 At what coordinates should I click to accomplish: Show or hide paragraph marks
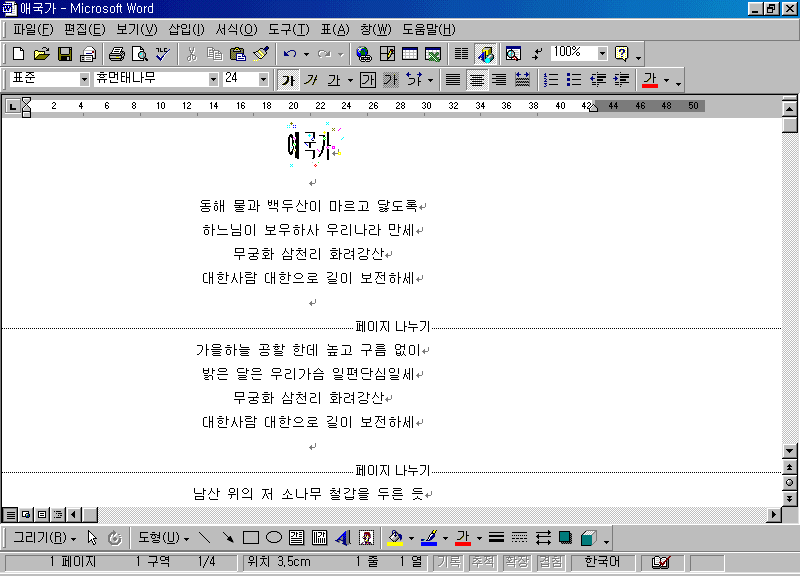tap(537, 54)
